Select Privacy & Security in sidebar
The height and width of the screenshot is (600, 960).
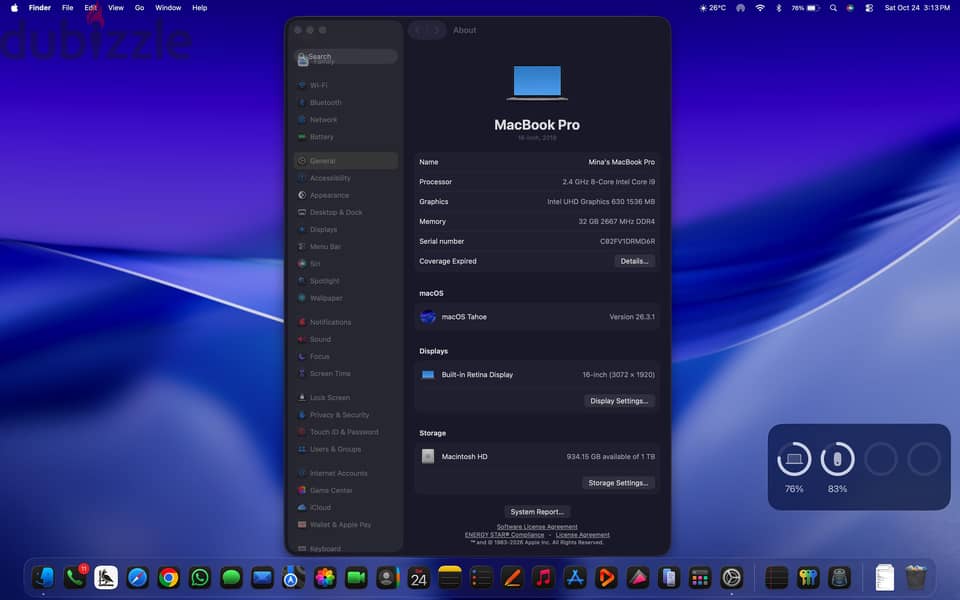click(346, 414)
